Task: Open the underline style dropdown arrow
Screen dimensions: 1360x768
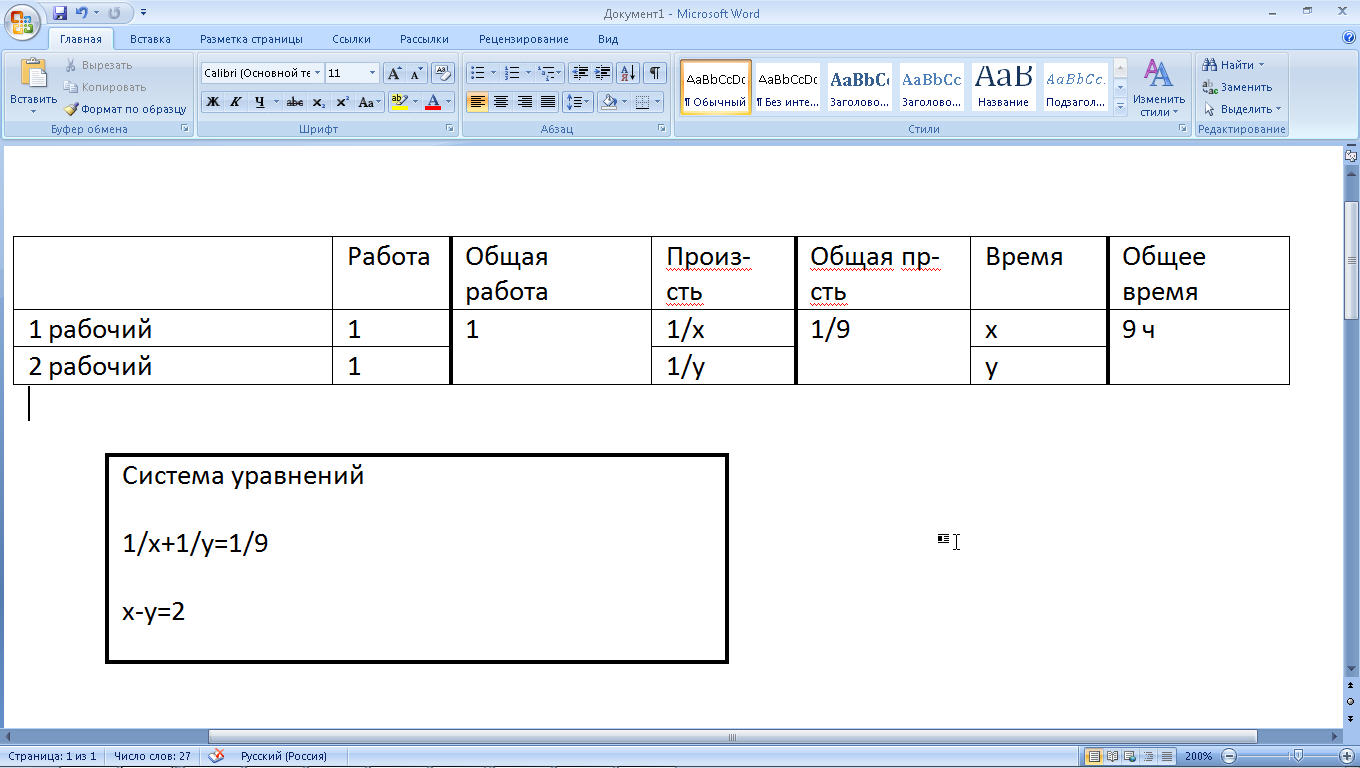Action: pyautogui.click(x=275, y=102)
